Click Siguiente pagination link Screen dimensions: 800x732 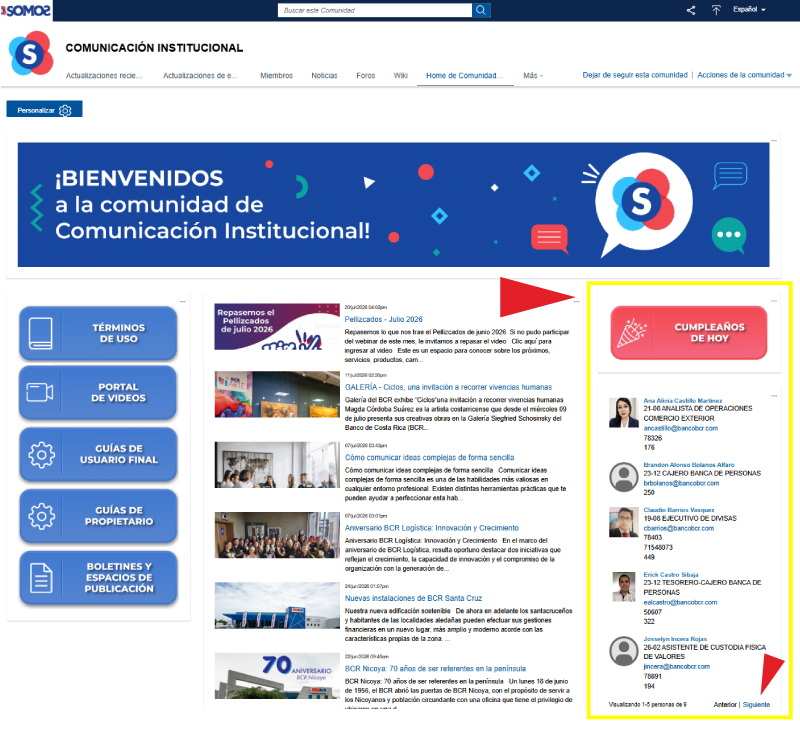756,704
